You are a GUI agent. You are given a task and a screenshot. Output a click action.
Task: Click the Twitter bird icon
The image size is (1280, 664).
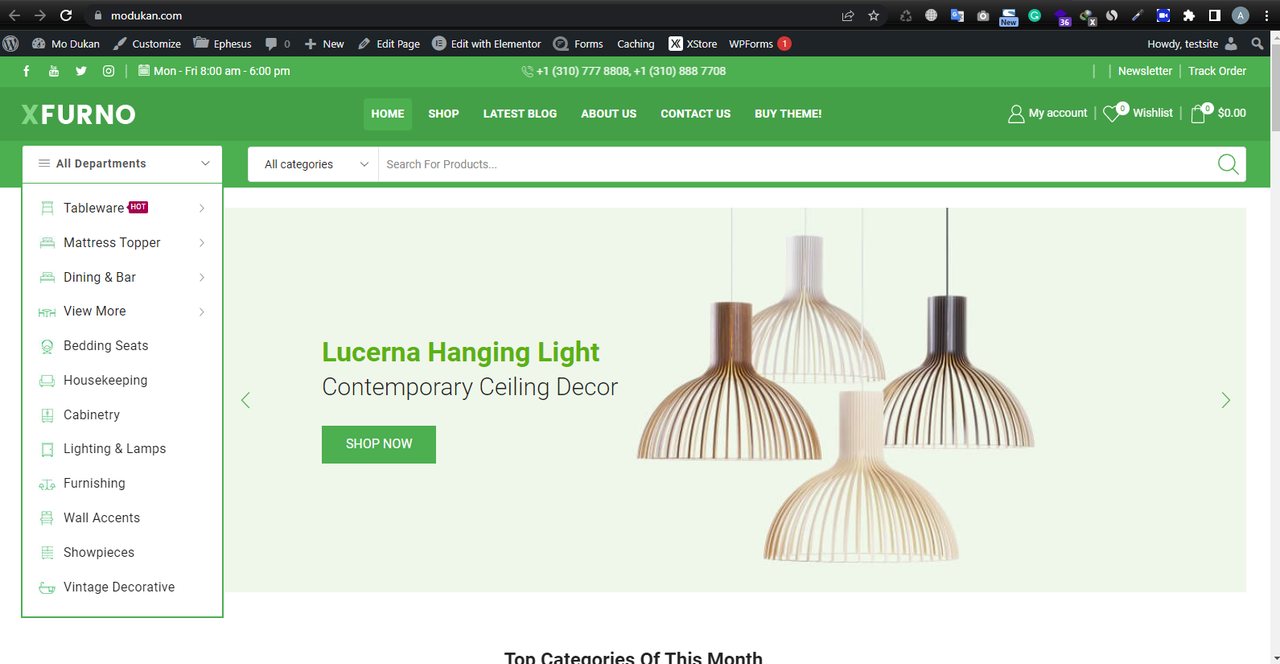click(x=81, y=71)
